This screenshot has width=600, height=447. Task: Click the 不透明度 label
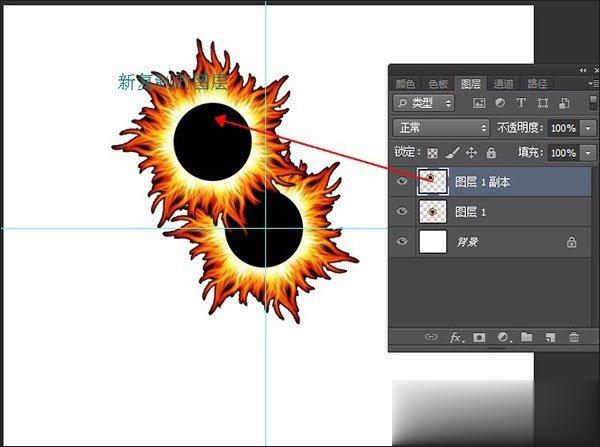click(520, 127)
